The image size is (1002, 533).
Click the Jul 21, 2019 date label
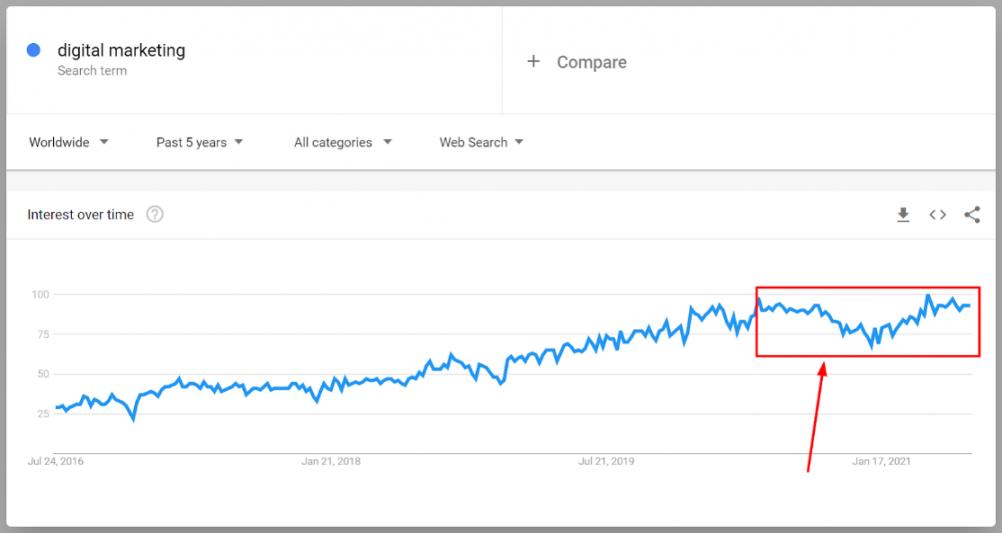coord(607,461)
